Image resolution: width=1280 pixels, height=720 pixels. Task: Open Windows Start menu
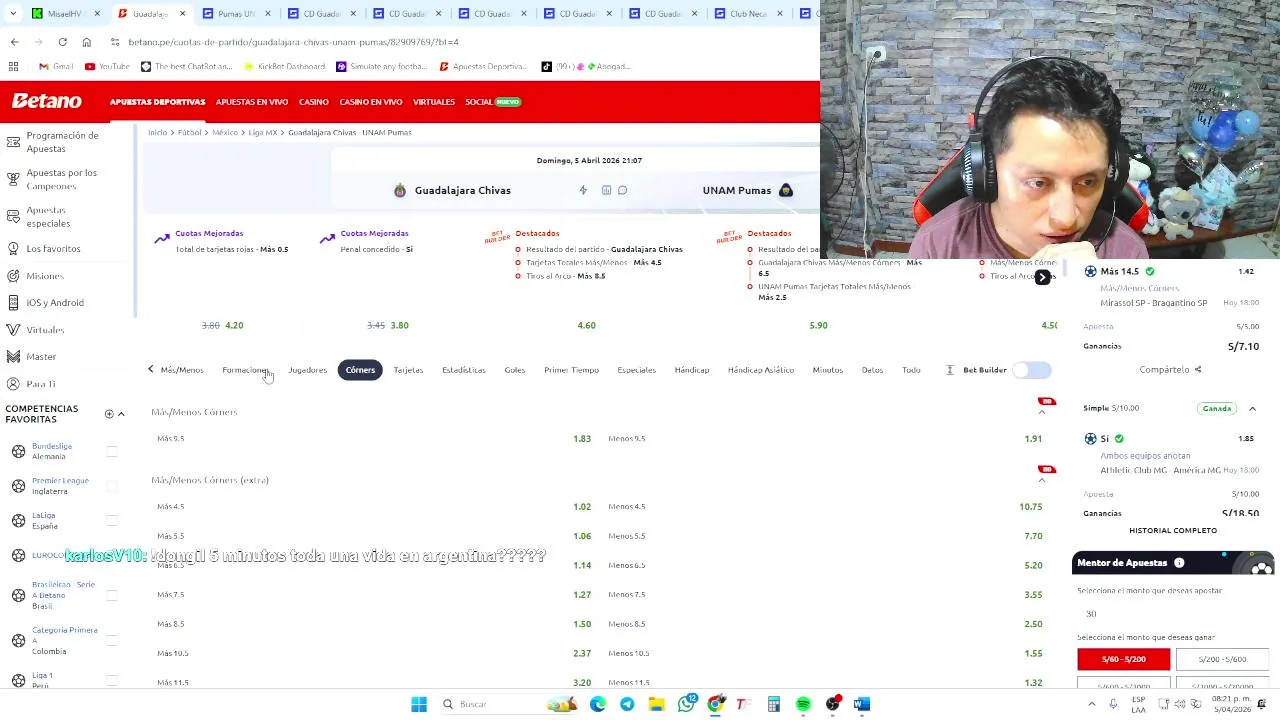point(419,704)
